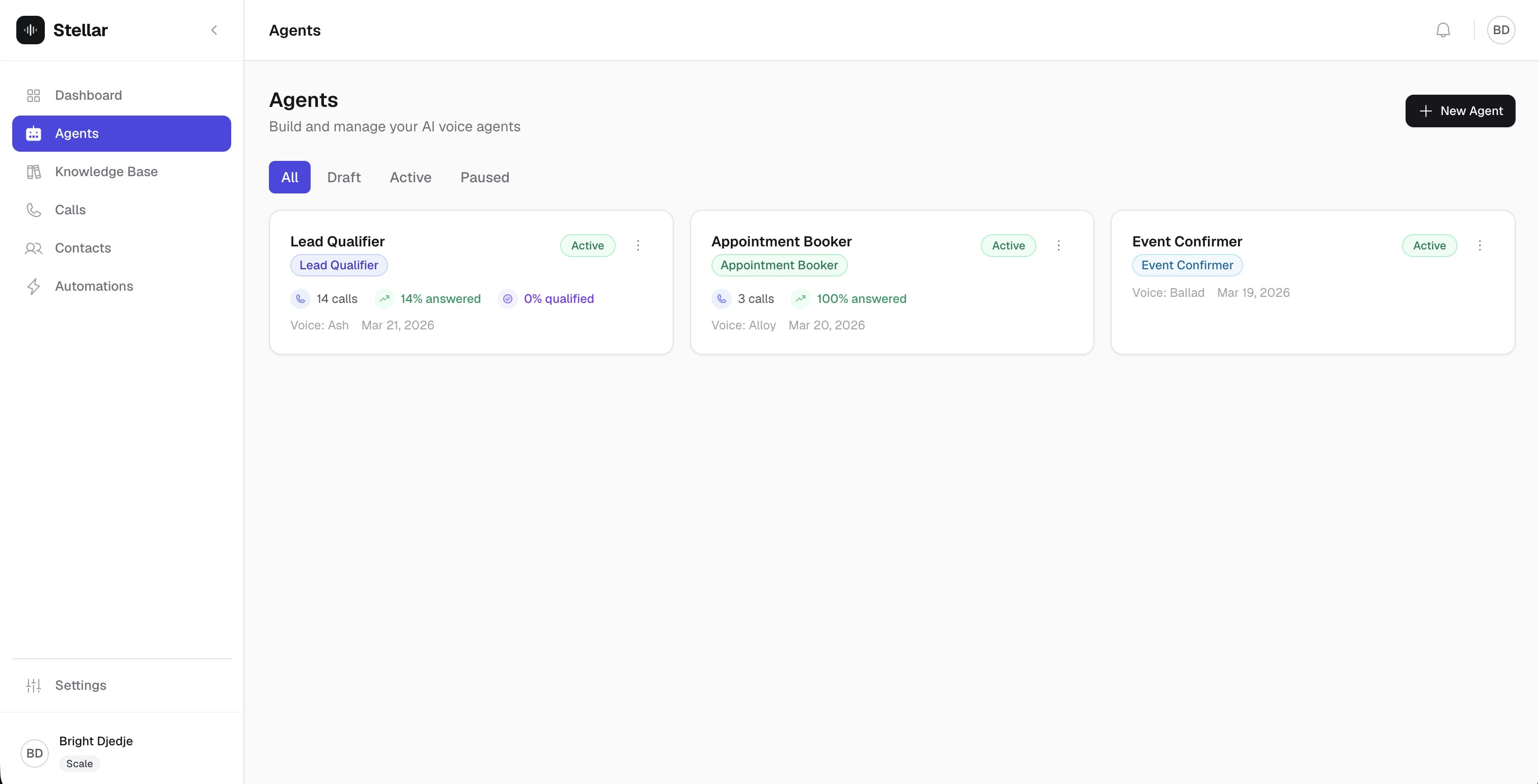This screenshot has height=784, width=1538.
Task: Open Contacts in the sidebar
Action: (83, 248)
